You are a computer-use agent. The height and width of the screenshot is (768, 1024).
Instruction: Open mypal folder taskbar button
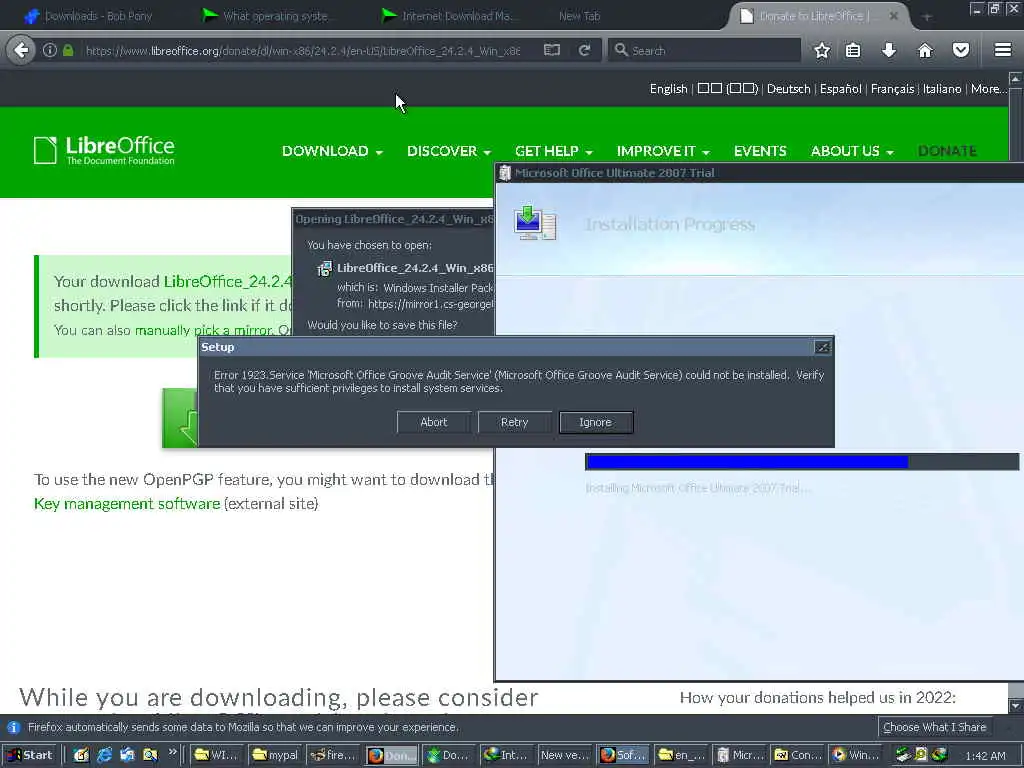point(275,755)
